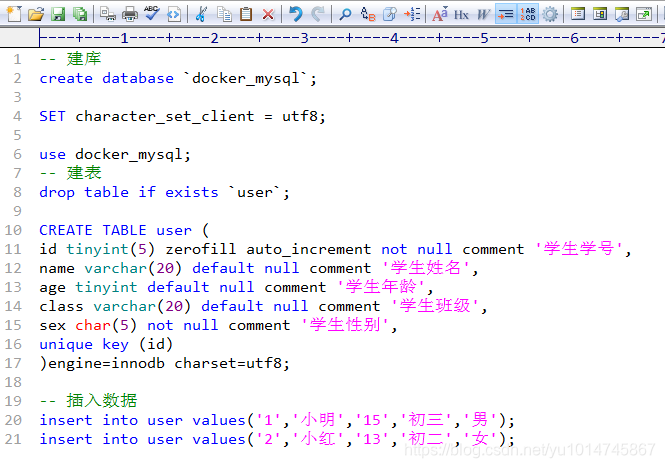
Task: Delete selection with the red X icon
Action: pyautogui.click(x=268, y=14)
